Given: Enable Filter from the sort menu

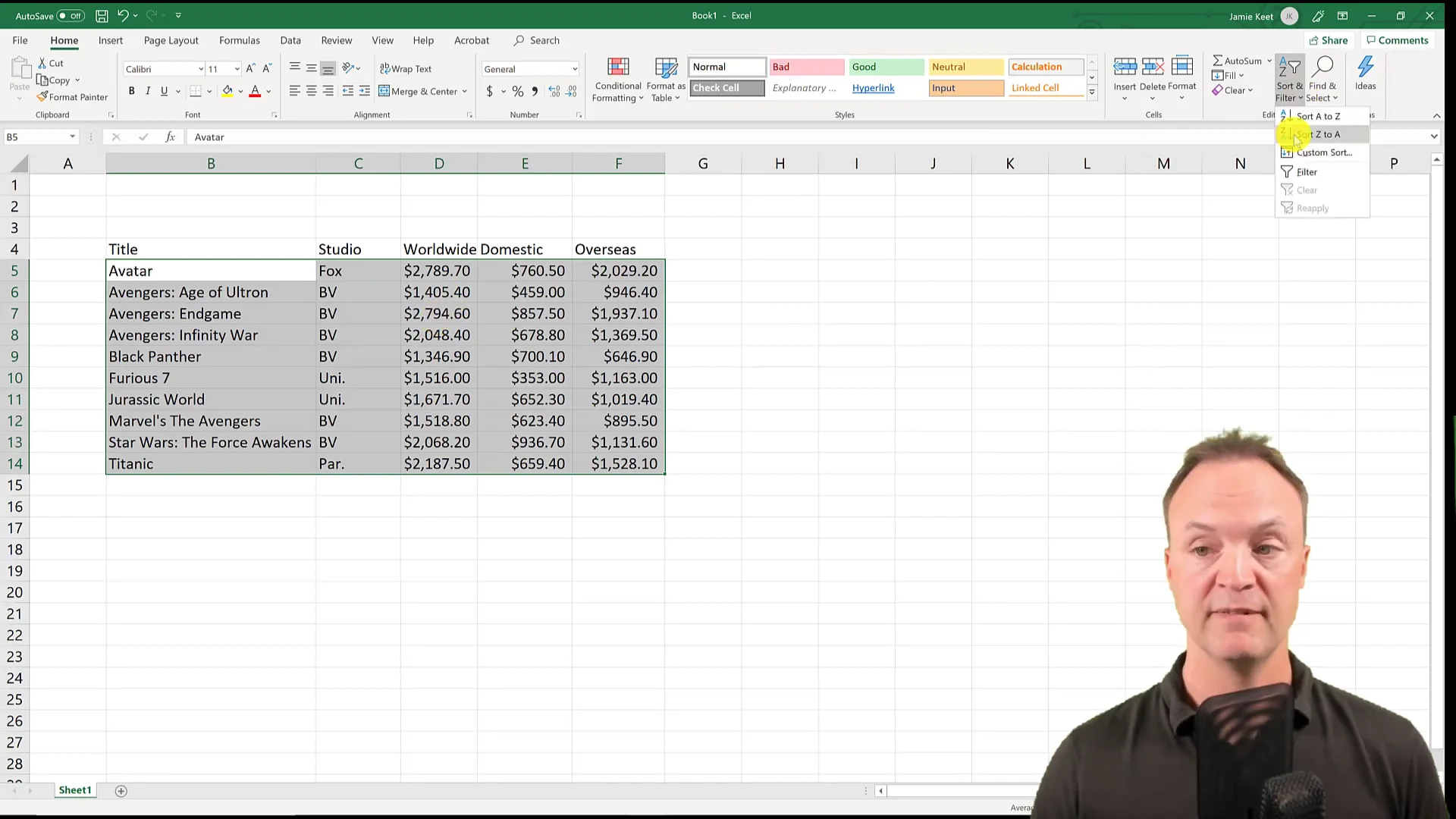Looking at the screenshot, I should [x=1306, y=171].
